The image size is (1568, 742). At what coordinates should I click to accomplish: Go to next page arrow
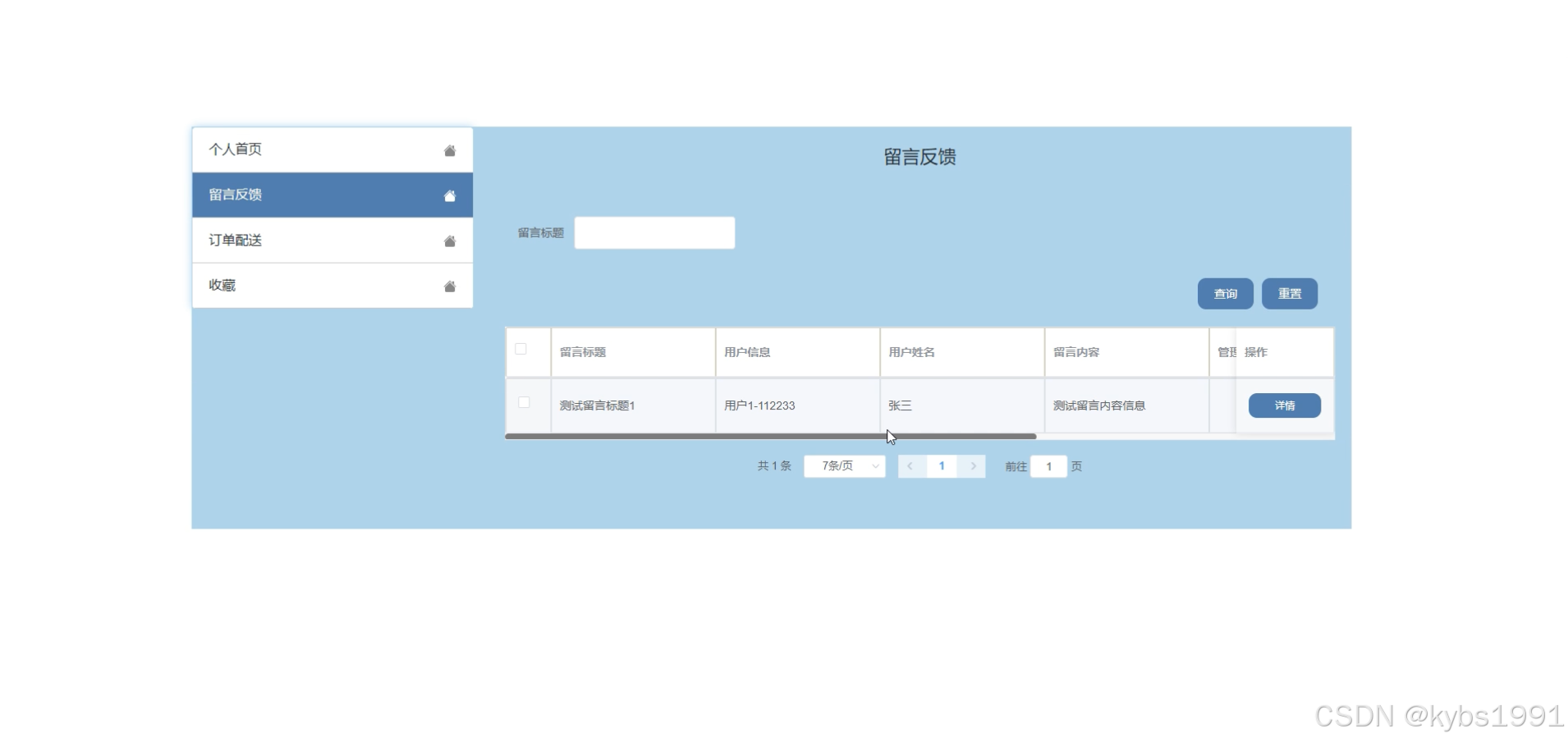pos(973,466)
